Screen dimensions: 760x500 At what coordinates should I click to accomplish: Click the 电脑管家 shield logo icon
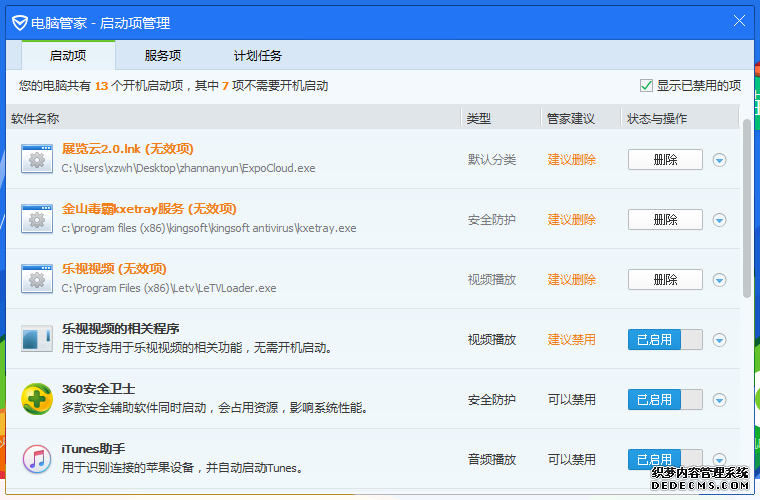(19, 23)
